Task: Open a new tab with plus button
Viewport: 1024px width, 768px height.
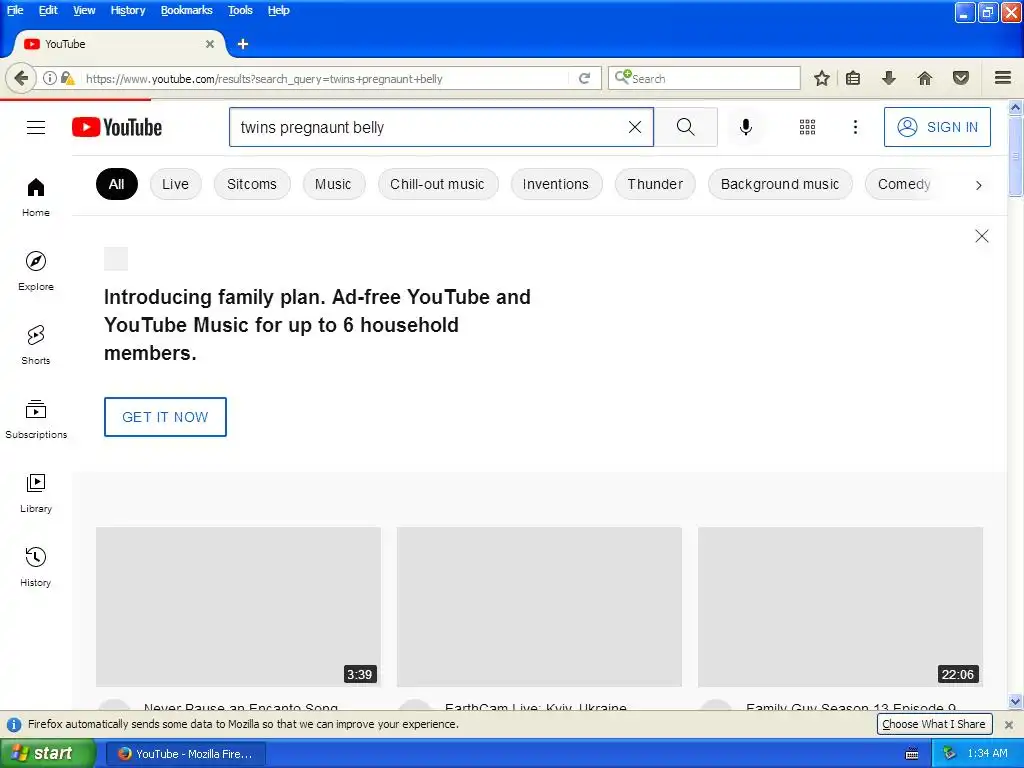Action: click(243, 44)
